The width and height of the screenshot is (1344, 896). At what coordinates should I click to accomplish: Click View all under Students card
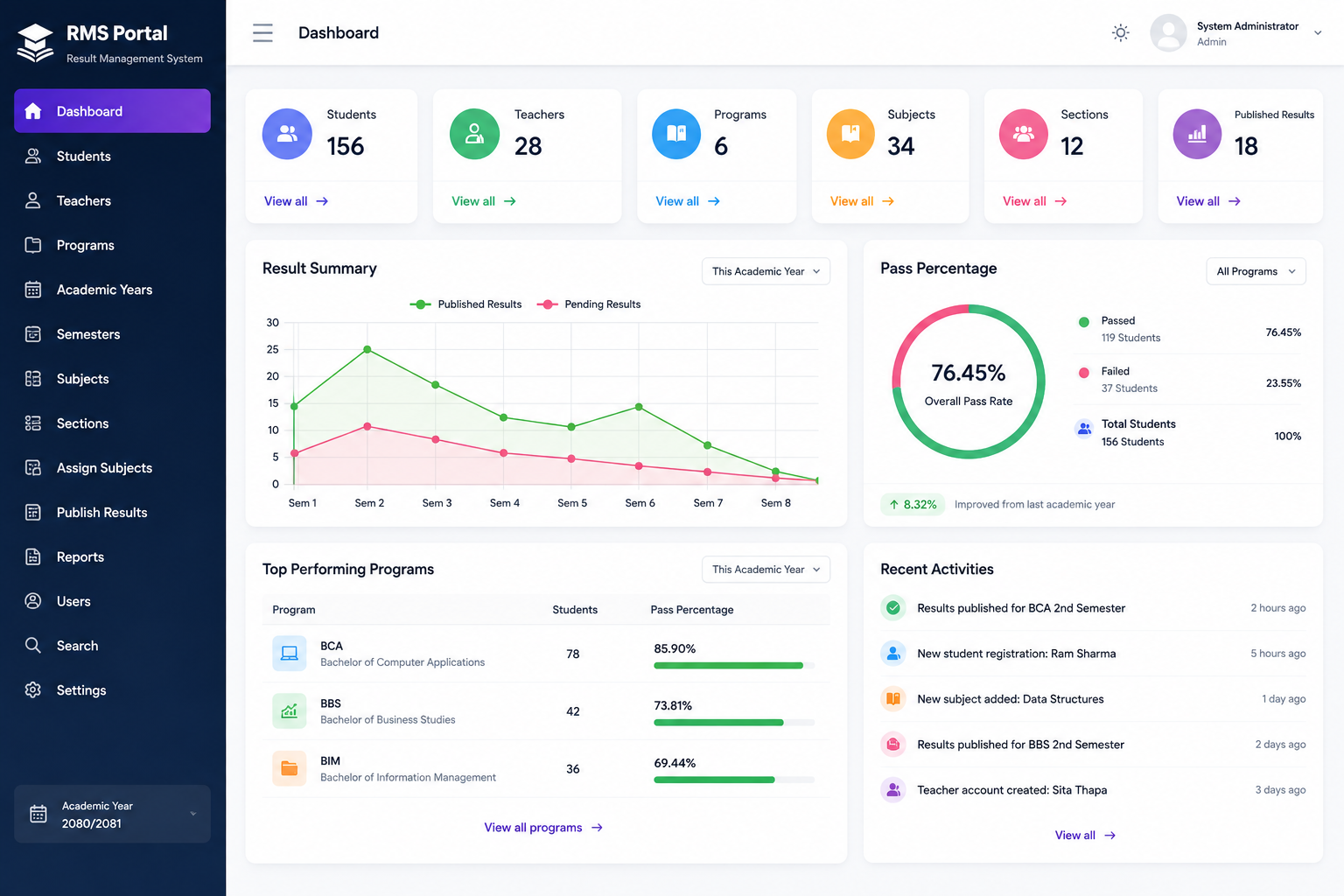tap(296, 201)
